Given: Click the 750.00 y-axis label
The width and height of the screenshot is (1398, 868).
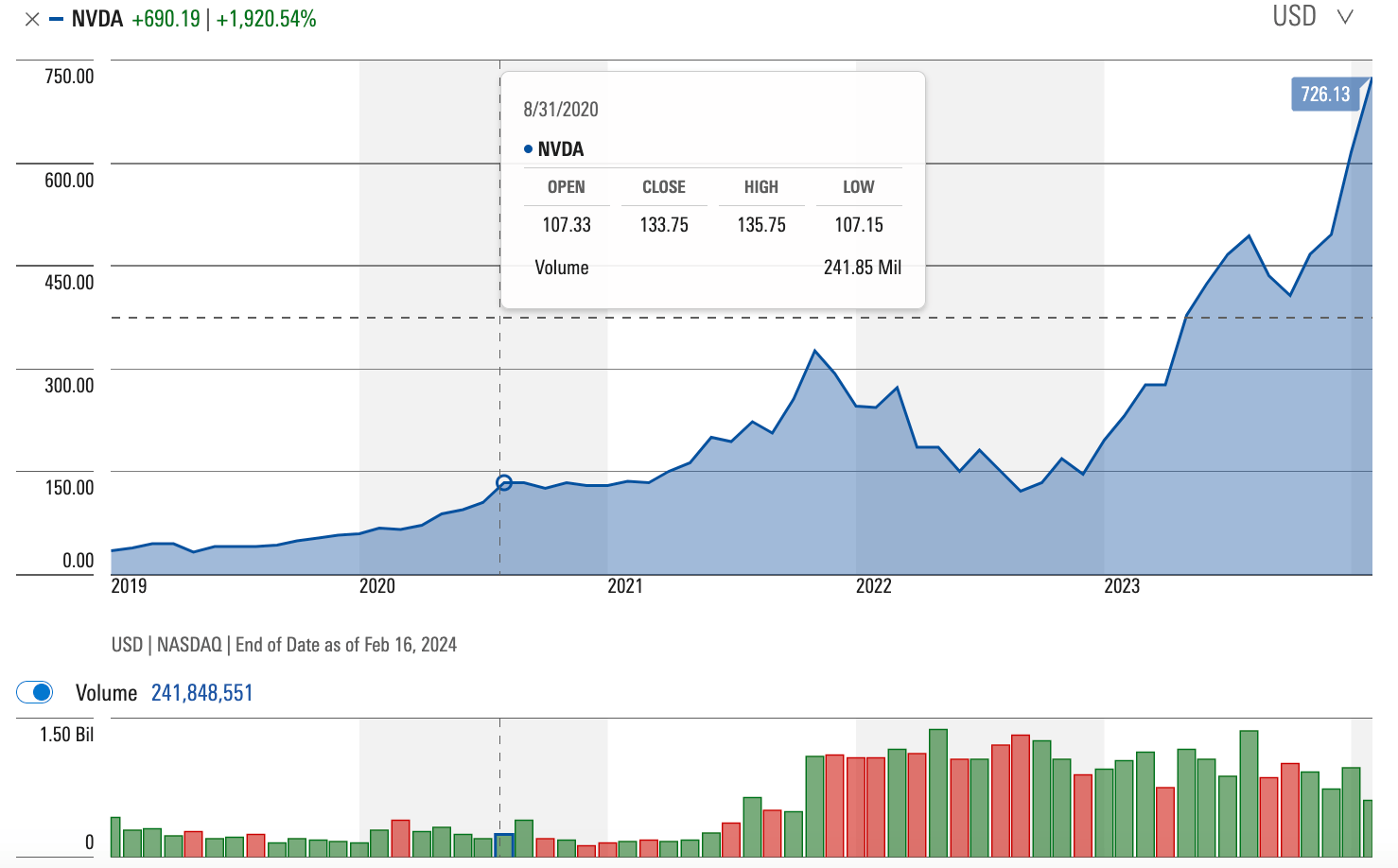Looking at the screenshot, I should click(x=69, y=77).
